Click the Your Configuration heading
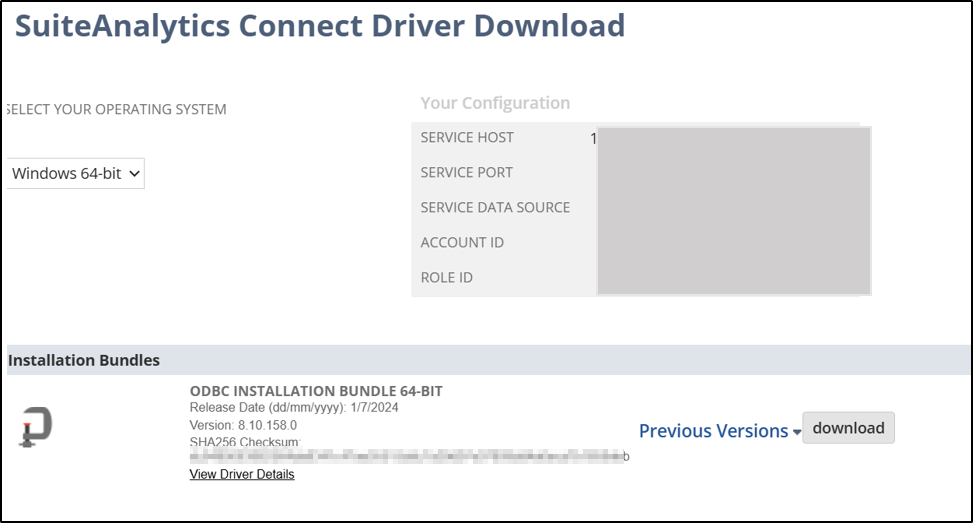Image resolution: width=973 pixels, height=523 pixels. pyautogui.click(x=495, y=103)
